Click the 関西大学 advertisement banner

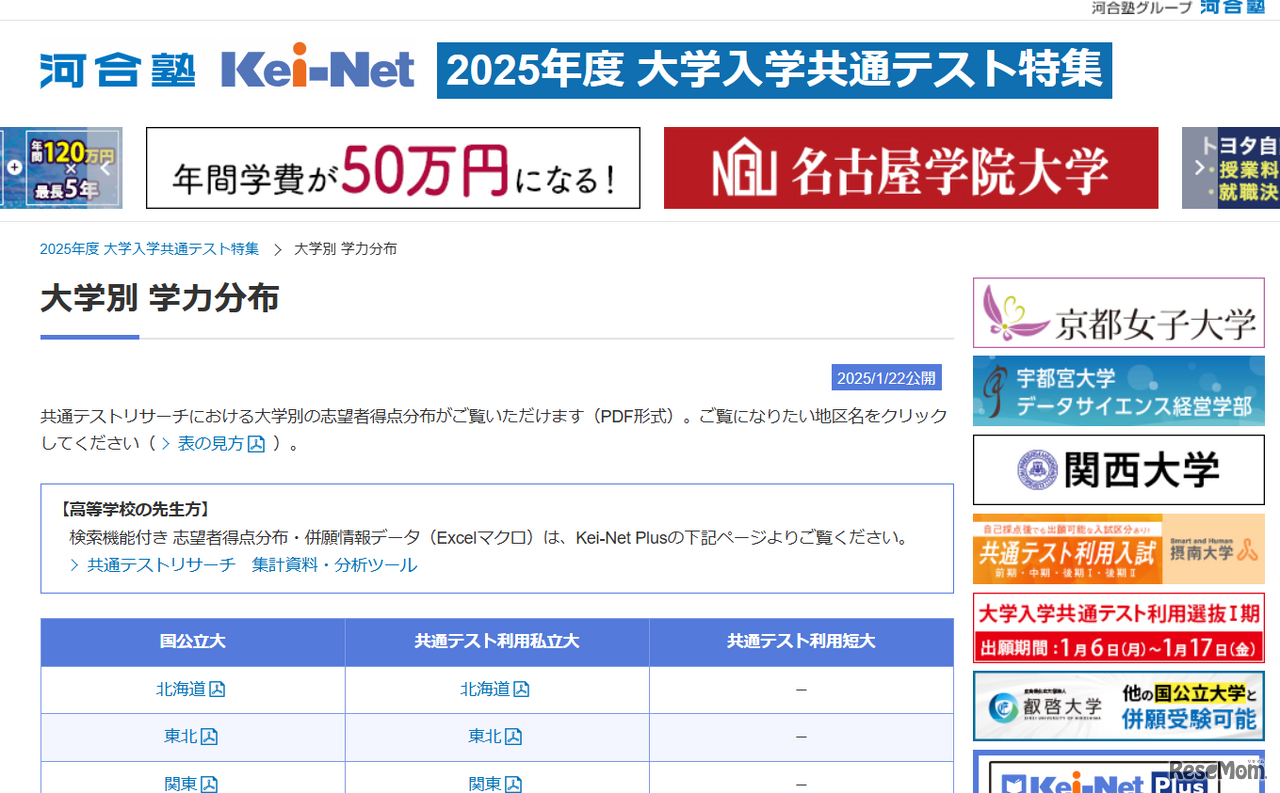pyautogui.click(x=1118, y=470)
